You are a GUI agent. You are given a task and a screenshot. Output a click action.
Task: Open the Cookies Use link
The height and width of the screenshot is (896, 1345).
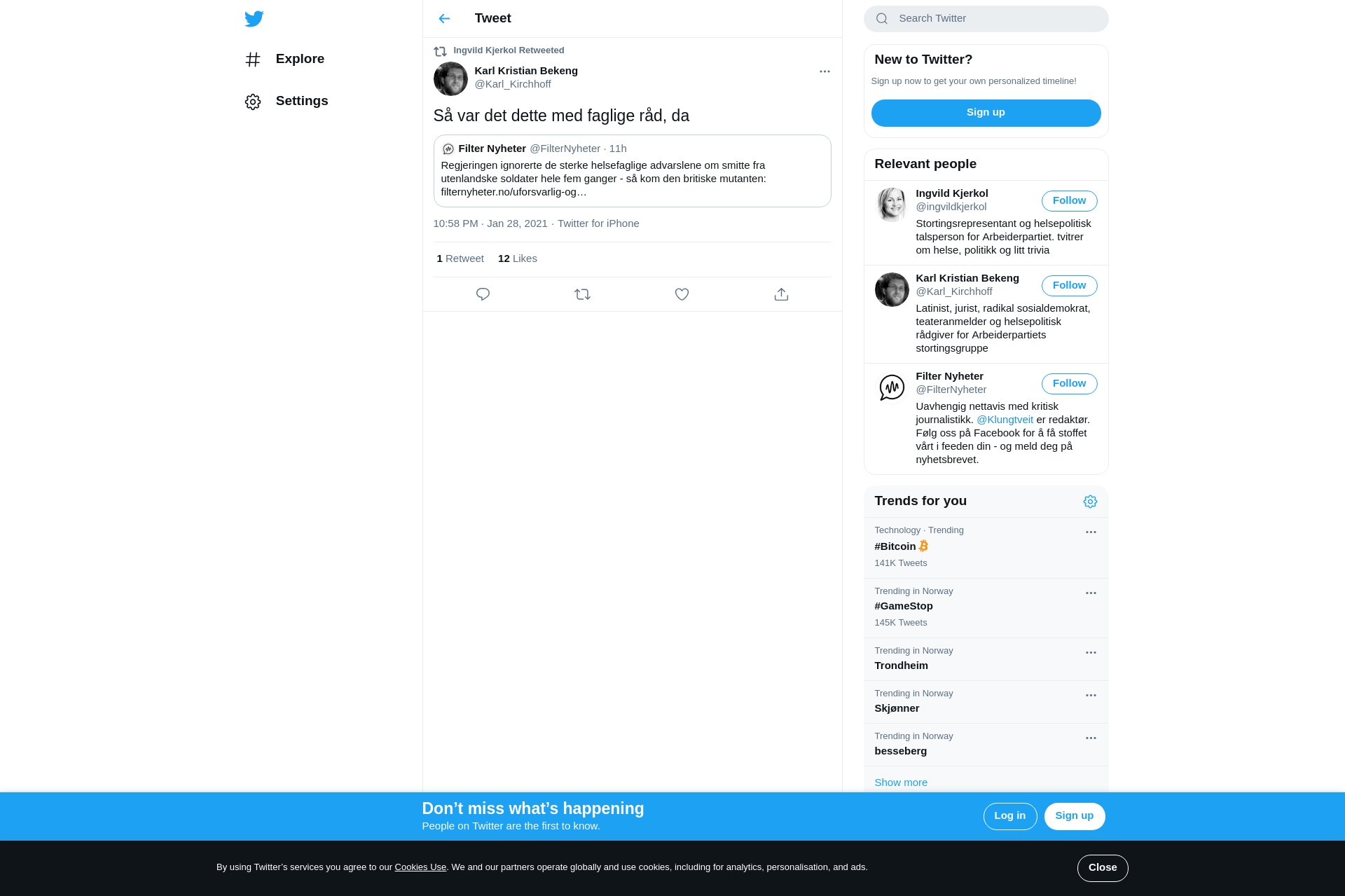click(x=420, y=867)
